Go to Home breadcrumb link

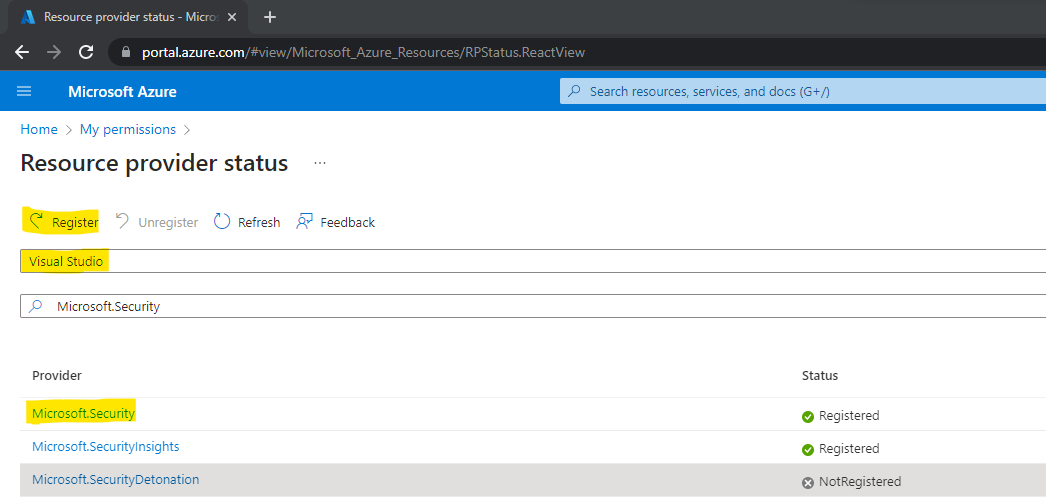[39, 129]
